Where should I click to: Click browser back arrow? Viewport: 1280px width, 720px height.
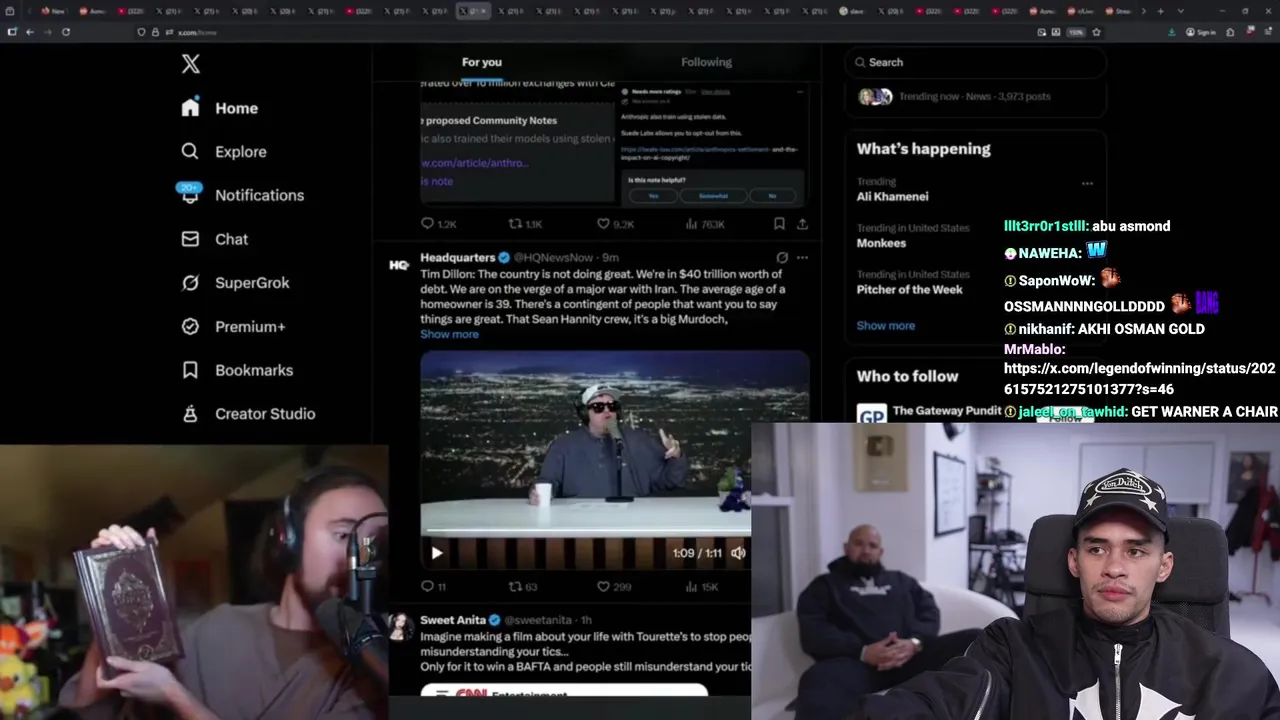pos(30,32)
